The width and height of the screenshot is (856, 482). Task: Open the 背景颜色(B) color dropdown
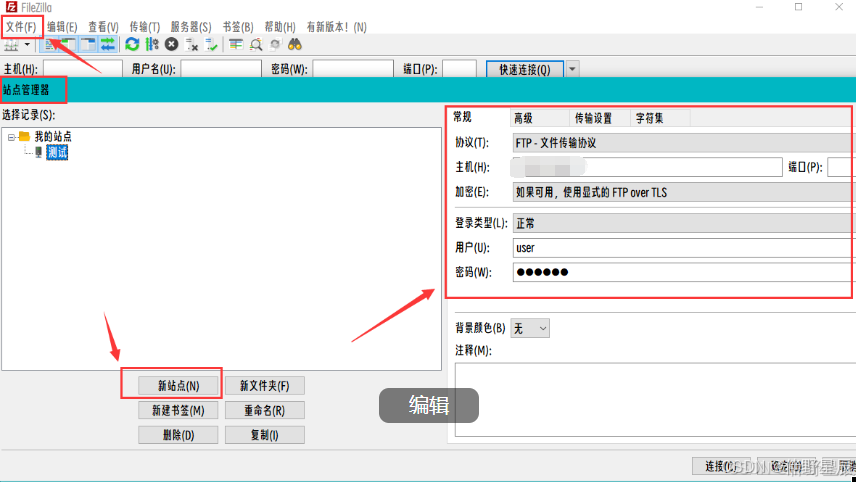click(x=530, y=328)
